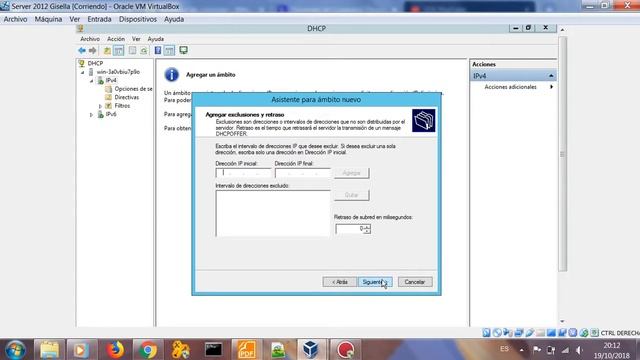
Task: Open Help via blue question-mark toolbar icon
Action: [x=158, y=50]
